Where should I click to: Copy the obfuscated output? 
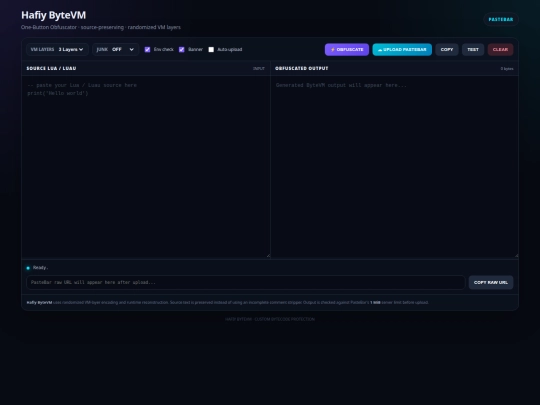447,50
